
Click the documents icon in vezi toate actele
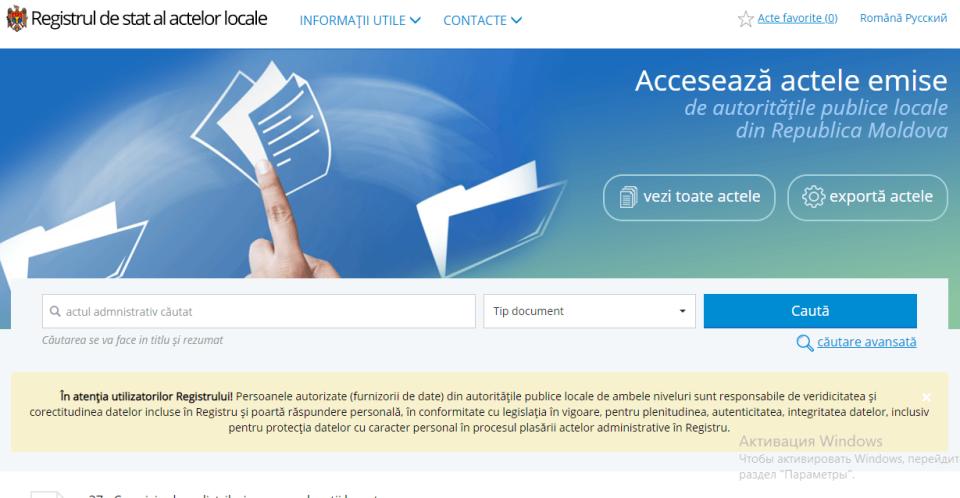coord(628,197)
